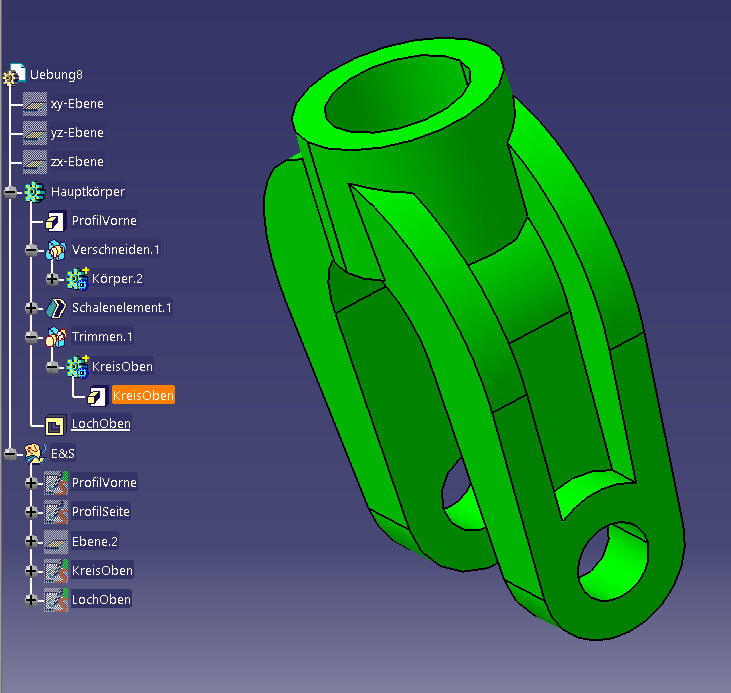Click the Hauptkörper body gear icon
Screen dimensions: 731x693
34,192
